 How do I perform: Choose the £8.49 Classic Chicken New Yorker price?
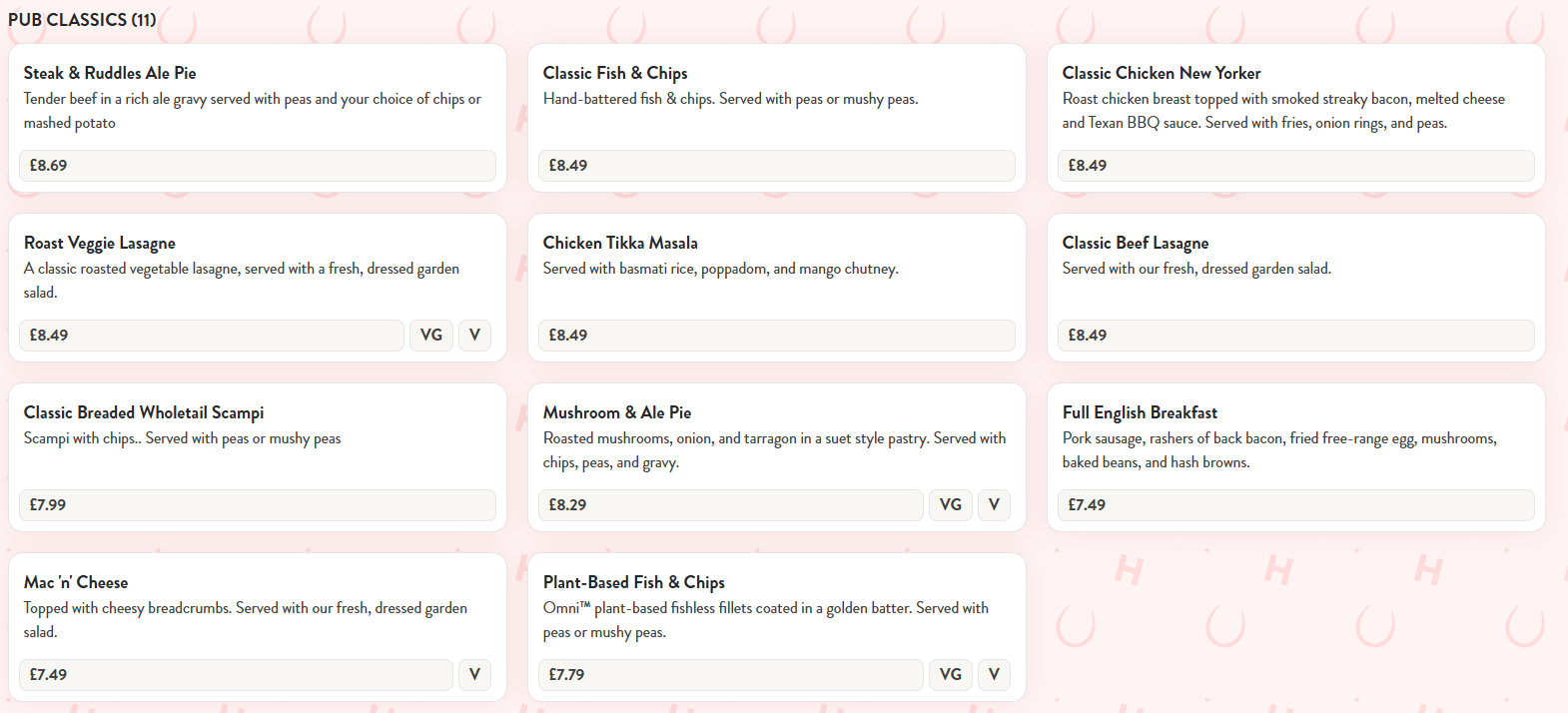1296,166
